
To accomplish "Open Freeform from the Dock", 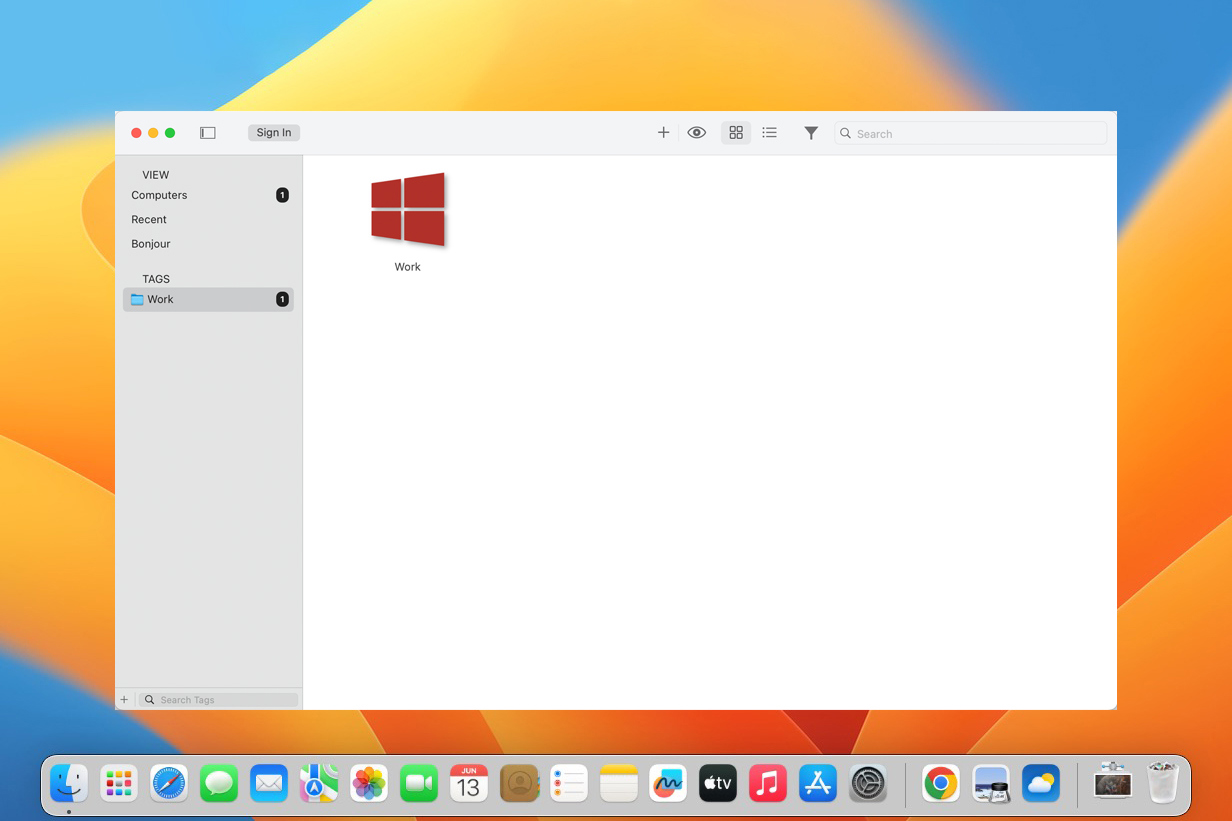I will tap(668, 783).
